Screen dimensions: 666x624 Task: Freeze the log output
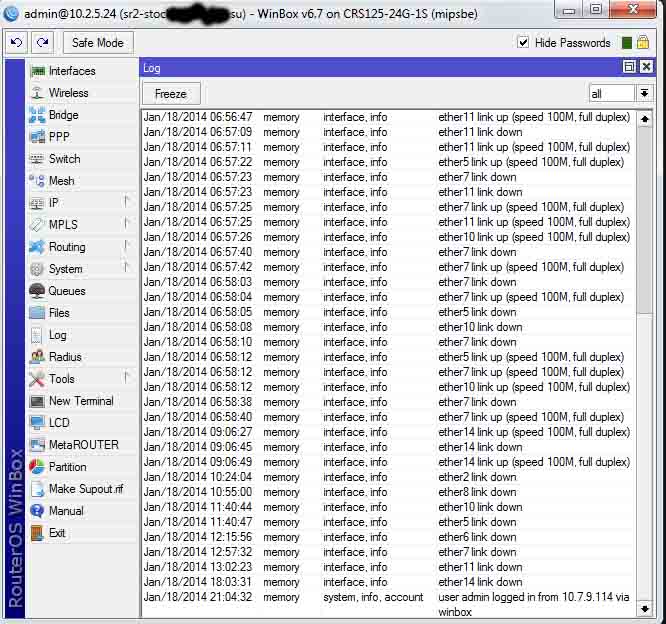[x=171, y=93]
